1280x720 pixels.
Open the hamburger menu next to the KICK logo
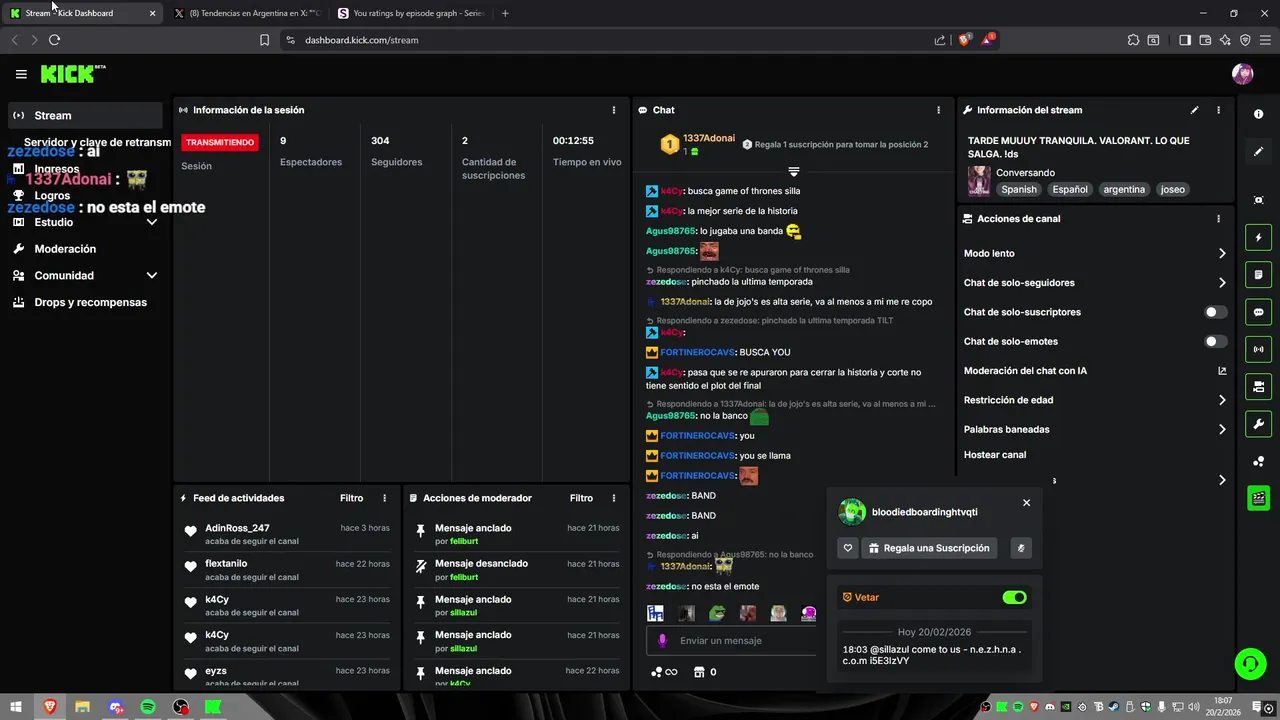[x=21, y=74]
